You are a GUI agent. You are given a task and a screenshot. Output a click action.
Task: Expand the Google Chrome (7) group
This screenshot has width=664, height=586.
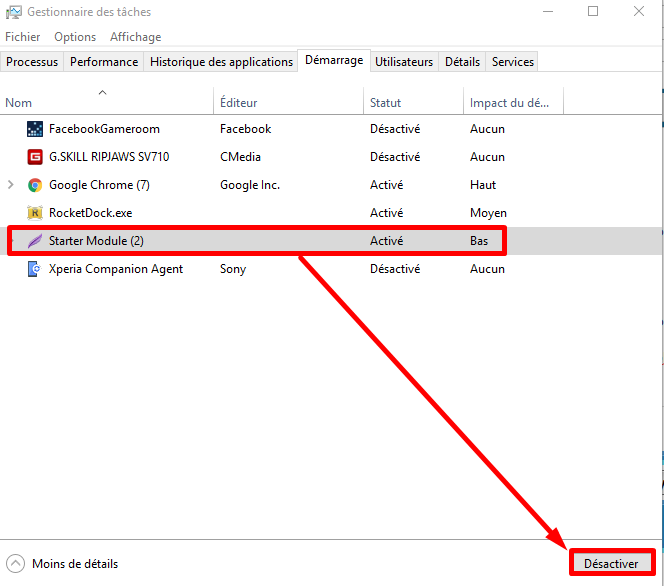point(11,185)
